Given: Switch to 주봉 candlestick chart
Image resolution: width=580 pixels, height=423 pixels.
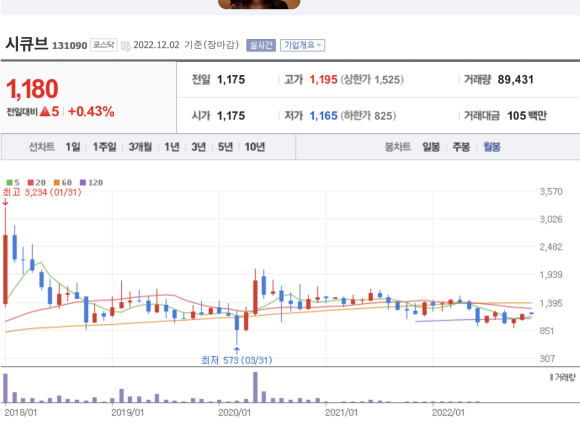Looking at the screenshot, I should (461, 147).
